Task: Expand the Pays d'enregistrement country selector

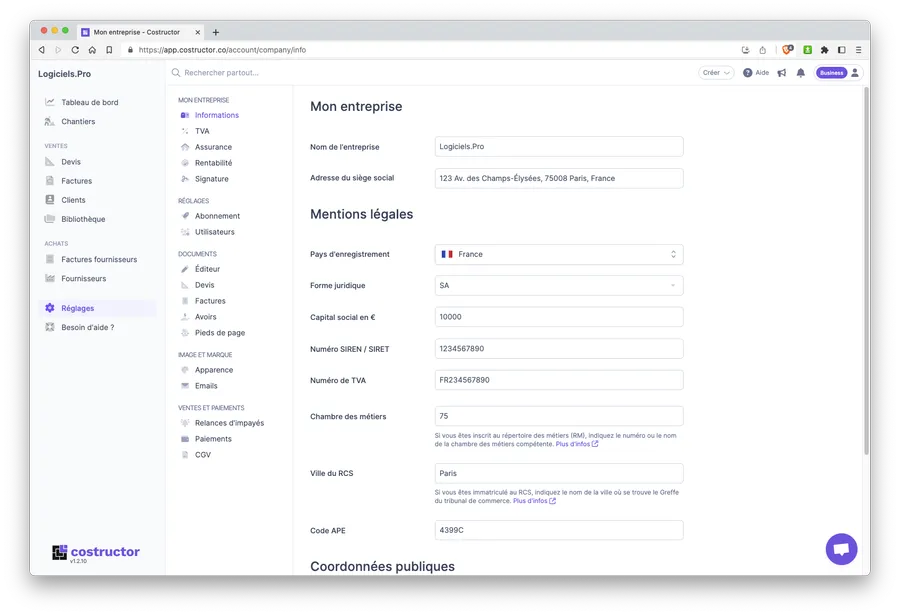Action: [559, 254]
